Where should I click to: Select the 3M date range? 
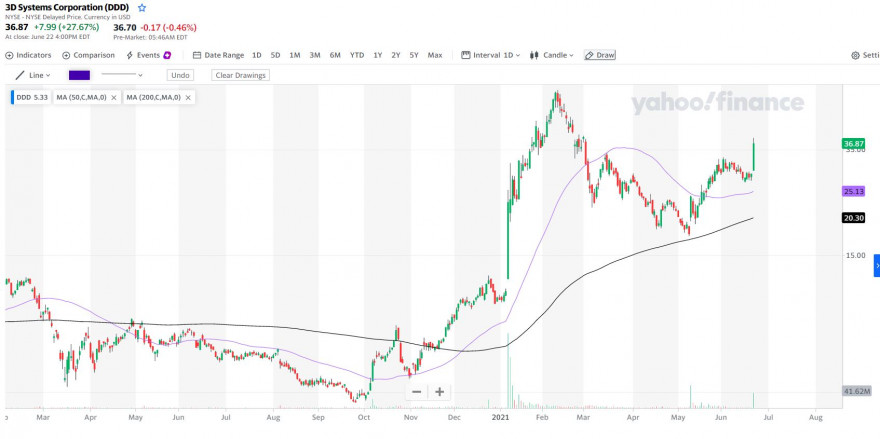tap(315, 55)
